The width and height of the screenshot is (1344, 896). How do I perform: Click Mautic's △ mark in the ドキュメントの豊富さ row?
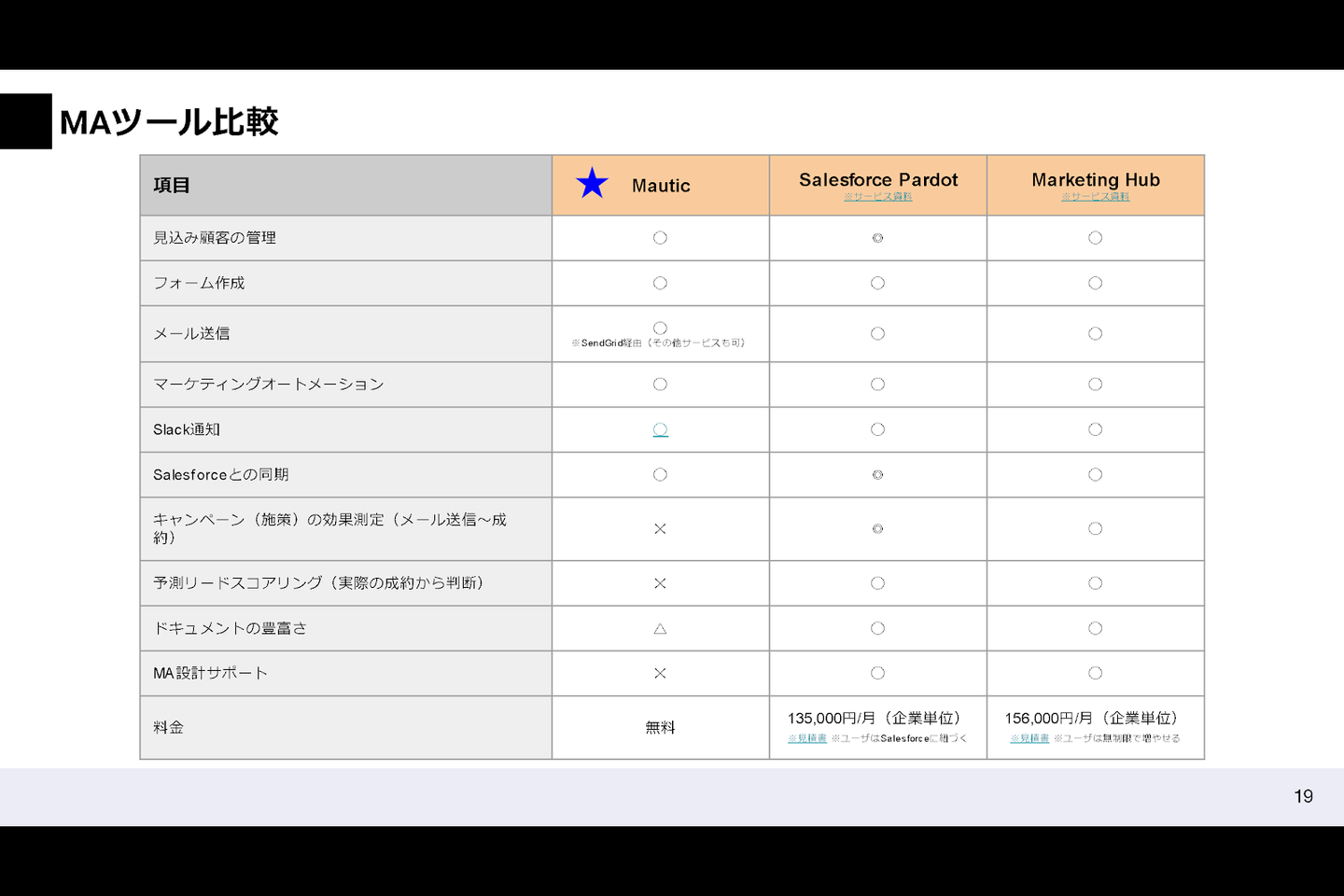pos(660,628)
